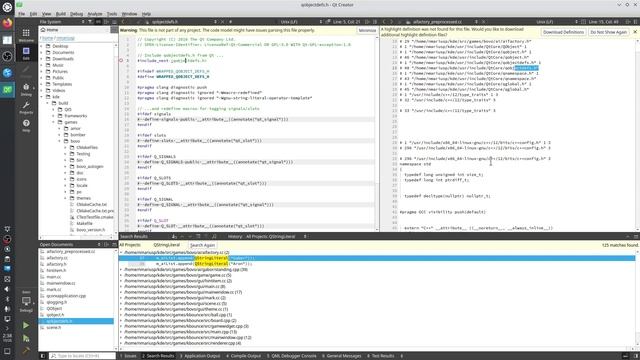
Task: Open the Debug menu
Action: (76, 14)
